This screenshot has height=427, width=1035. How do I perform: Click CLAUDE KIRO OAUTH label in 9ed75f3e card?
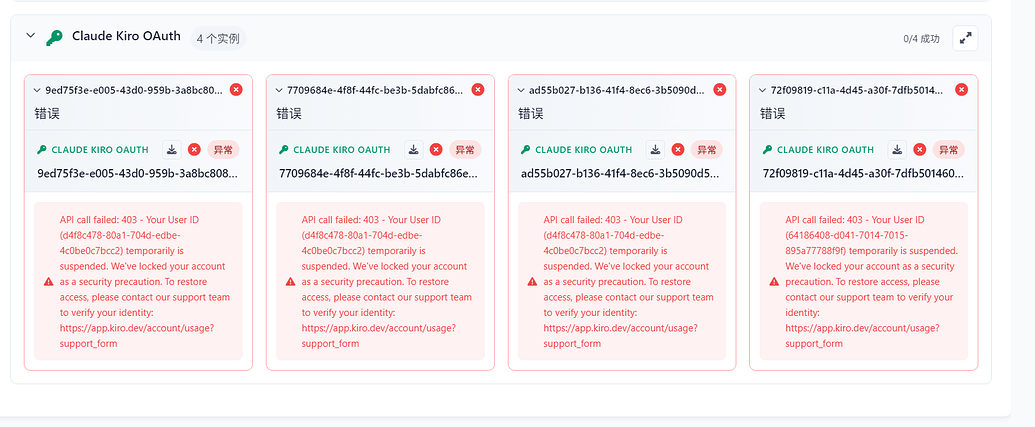[100, 150]
